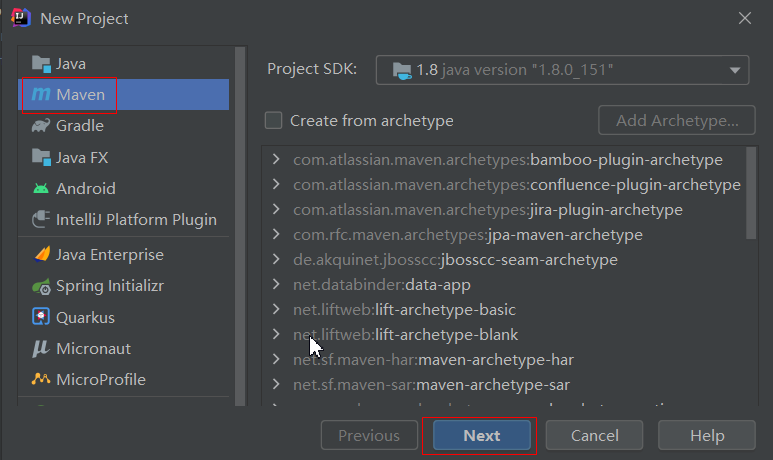Screen dimensions: 773x460
Task: Select the jbosscc-seam-archetype text row
Action: 456,260
